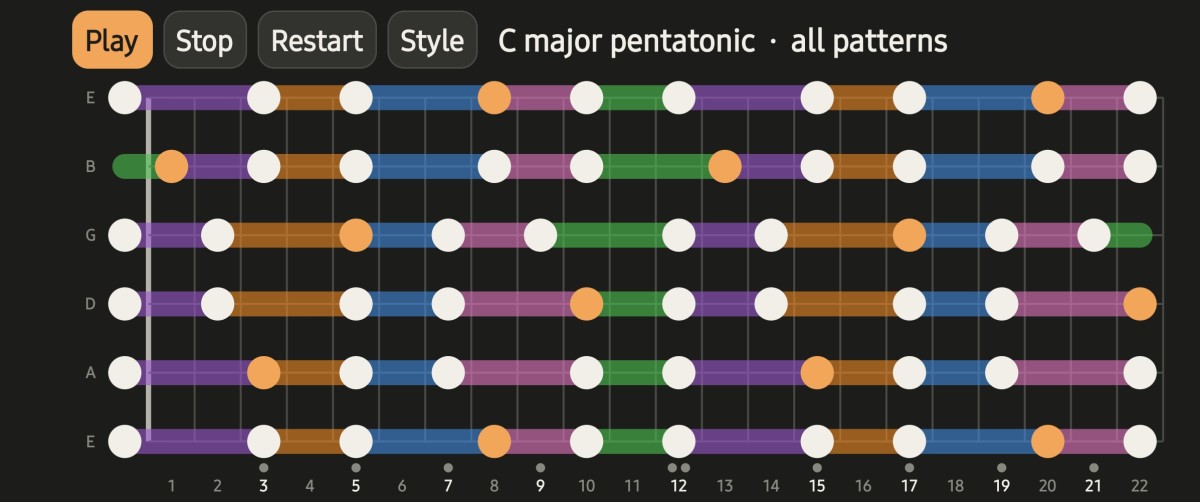Click fret number 17 label
Image resolution: width=1200 pixels, height=502 pixels.
click(x=909, y=485)
